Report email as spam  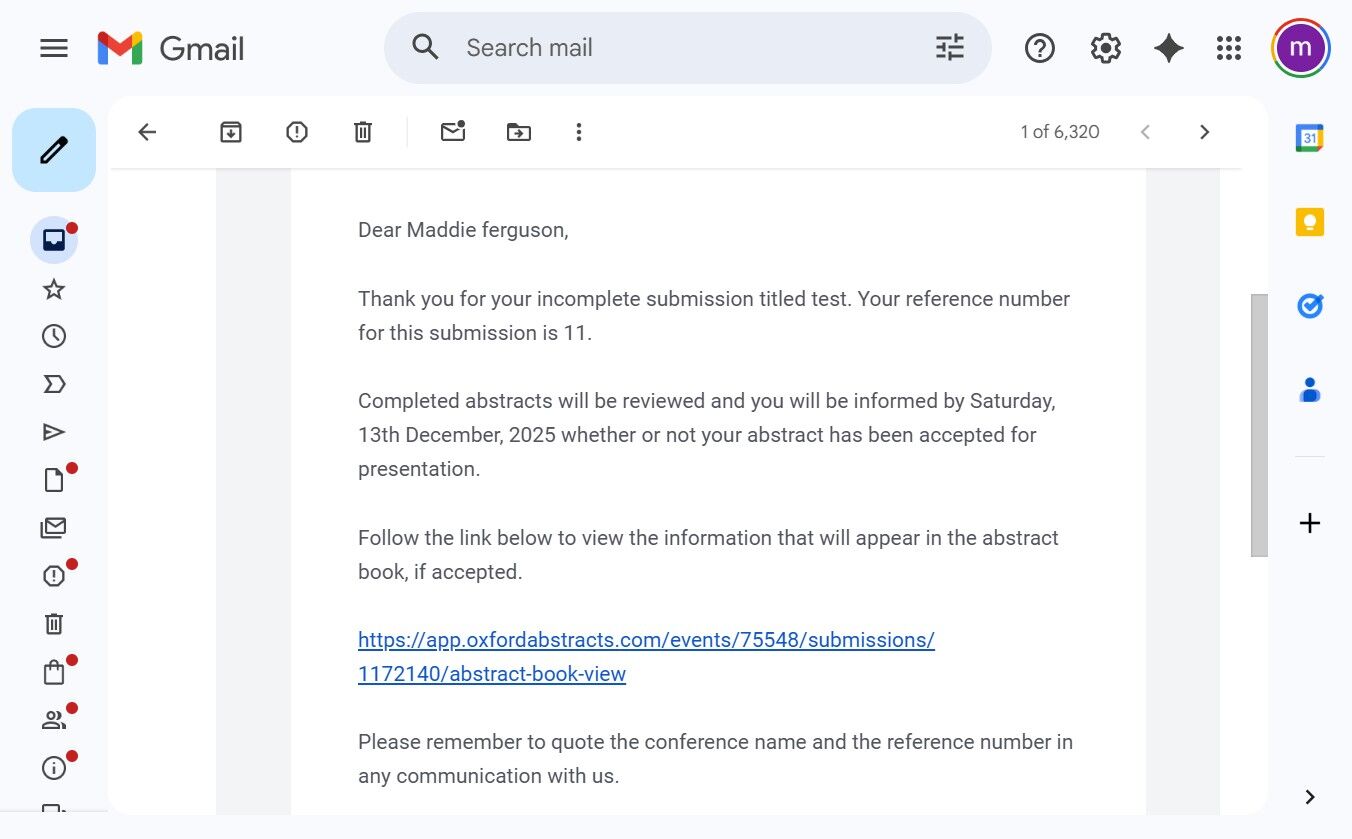click(297, 132)
